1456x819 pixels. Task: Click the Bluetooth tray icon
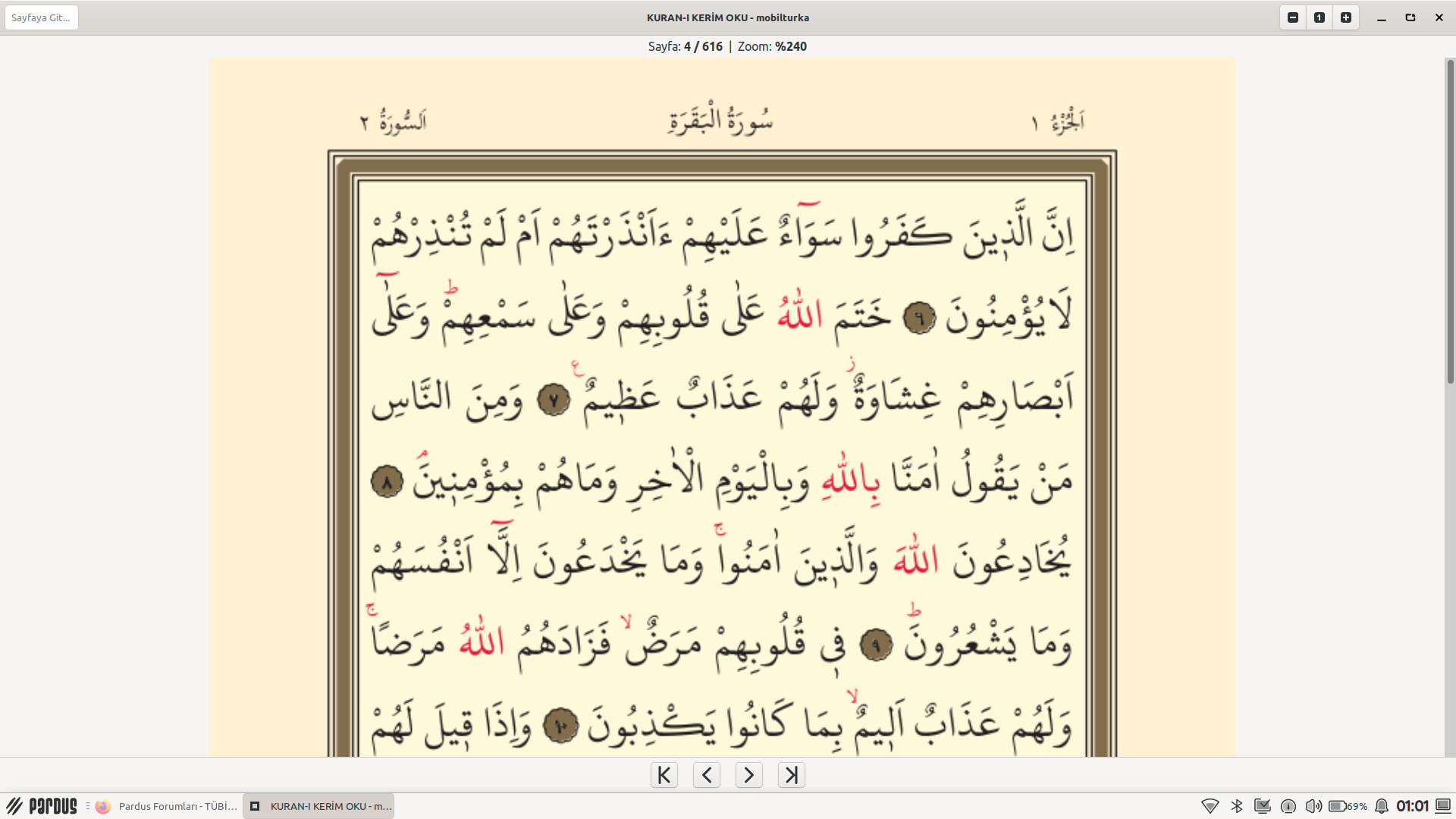1237,806
